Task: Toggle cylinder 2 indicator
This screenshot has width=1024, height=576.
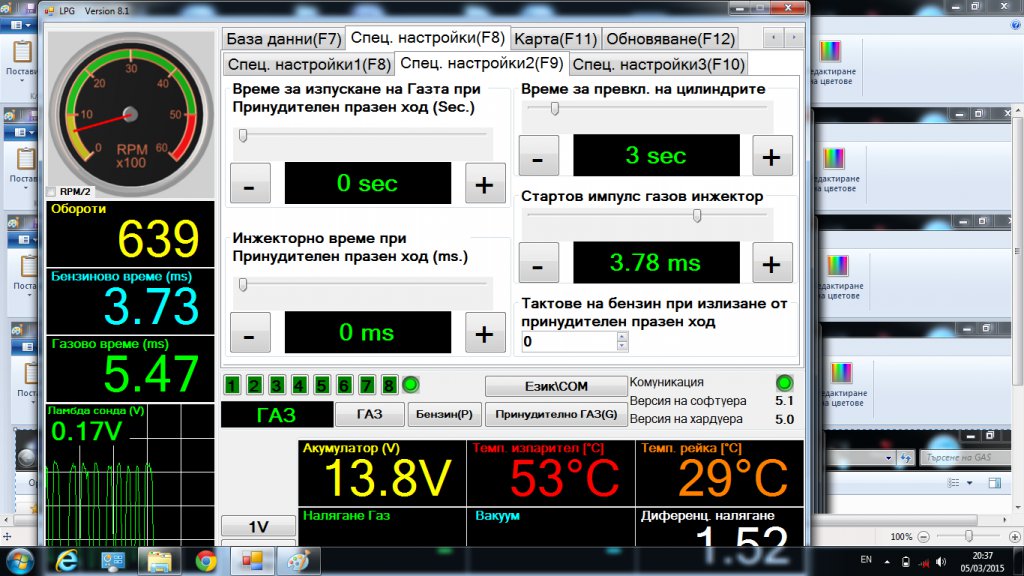Action: (255, 385)
